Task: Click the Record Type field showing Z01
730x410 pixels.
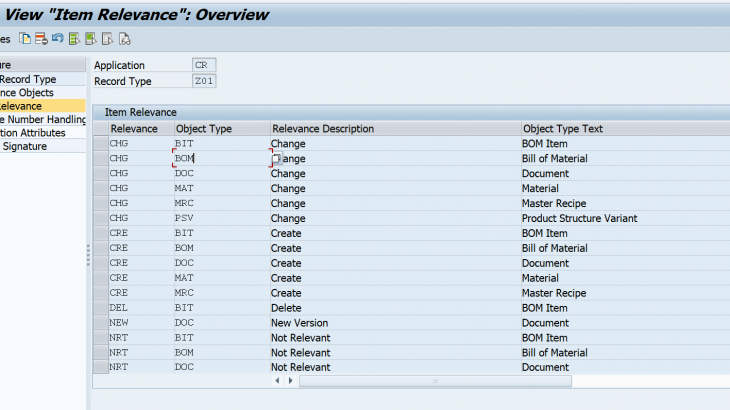Action: pos(204,81)
